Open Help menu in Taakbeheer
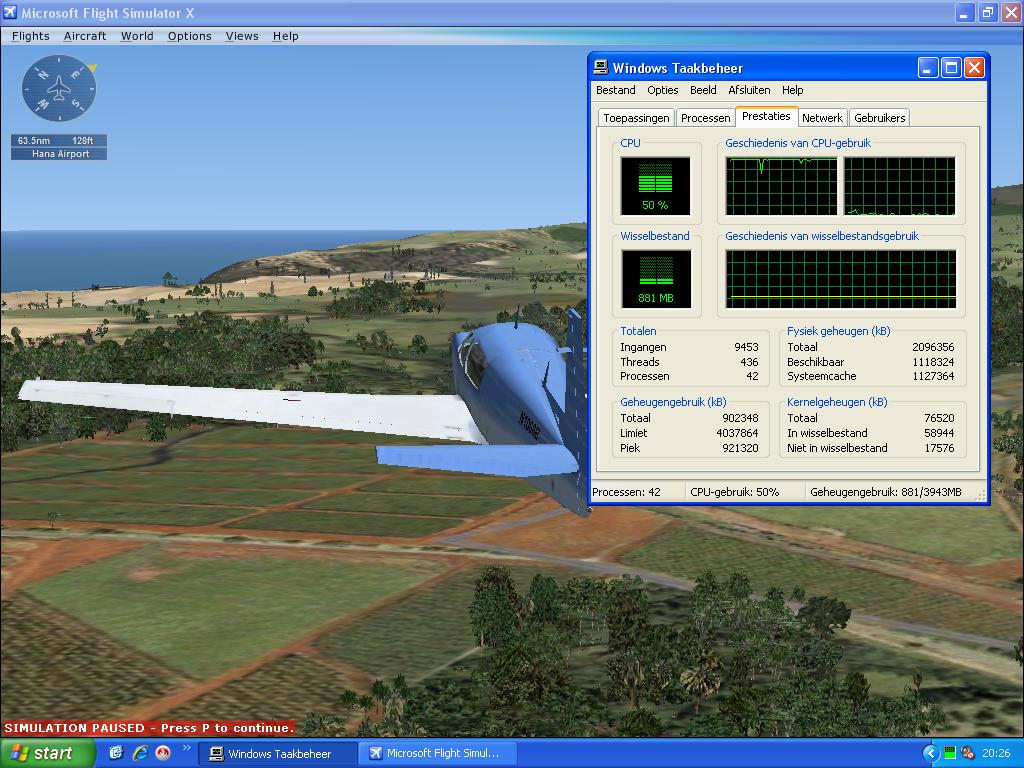 point(792,90)
